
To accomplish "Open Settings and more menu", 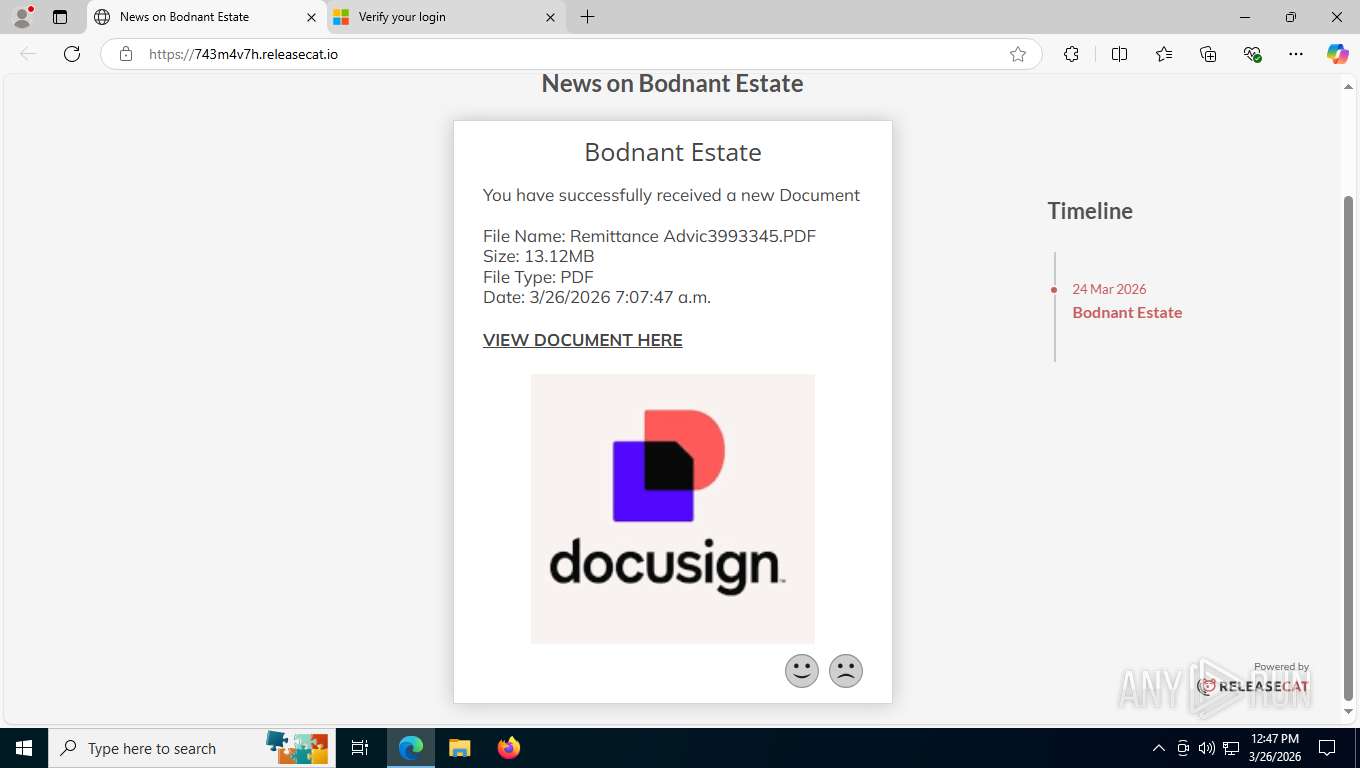I will 1296,54.
